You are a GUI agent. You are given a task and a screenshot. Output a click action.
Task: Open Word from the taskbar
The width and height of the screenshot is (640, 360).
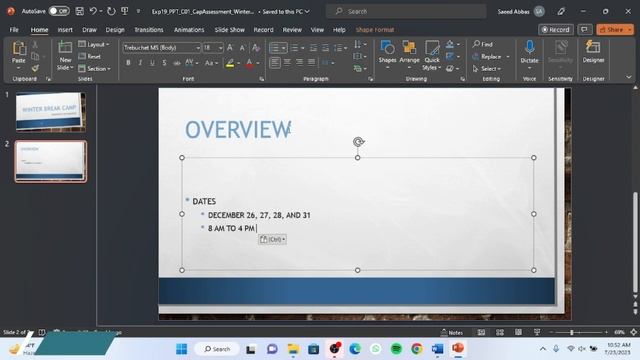coord(437,349)
